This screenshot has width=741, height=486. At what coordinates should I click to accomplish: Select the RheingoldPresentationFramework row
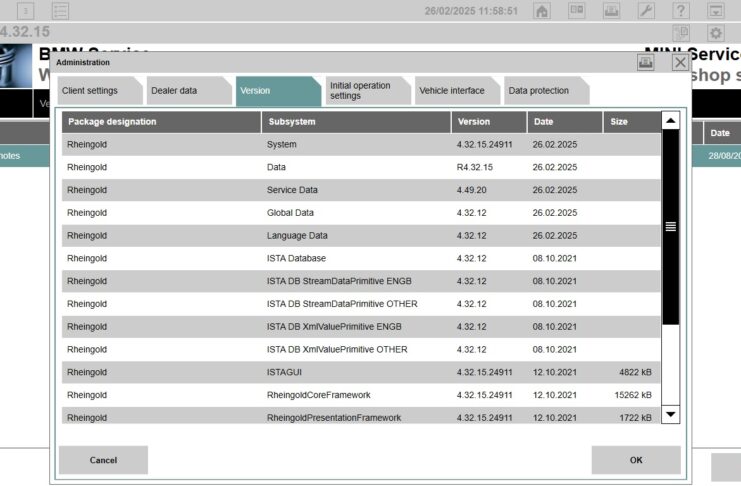point(361,416)
